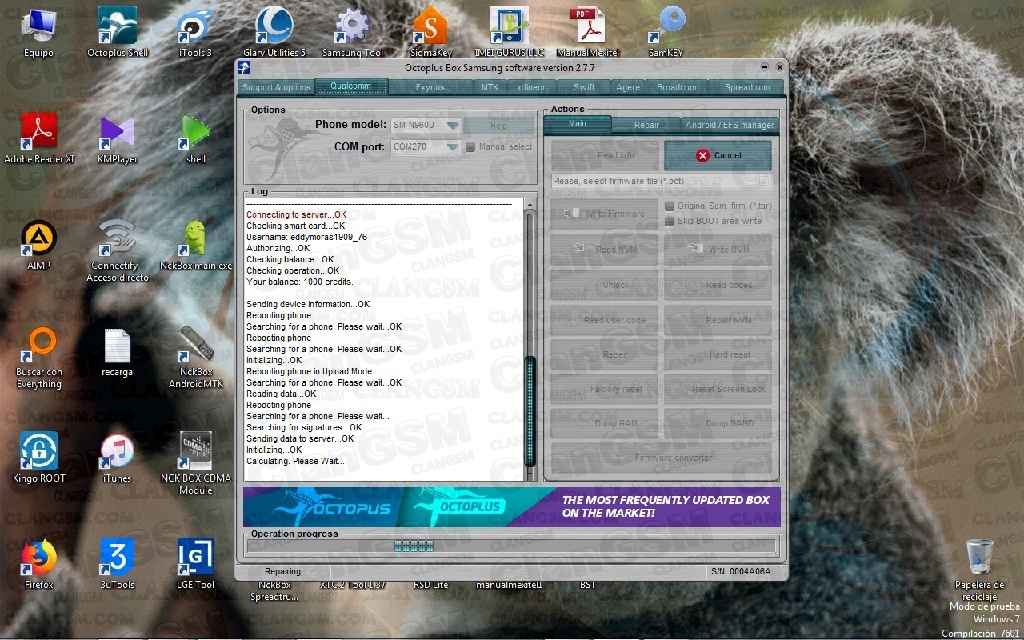Browse for firmware file with ellipsis button
The width and height of the screenshot is (1024, 640).
point(763,182)
